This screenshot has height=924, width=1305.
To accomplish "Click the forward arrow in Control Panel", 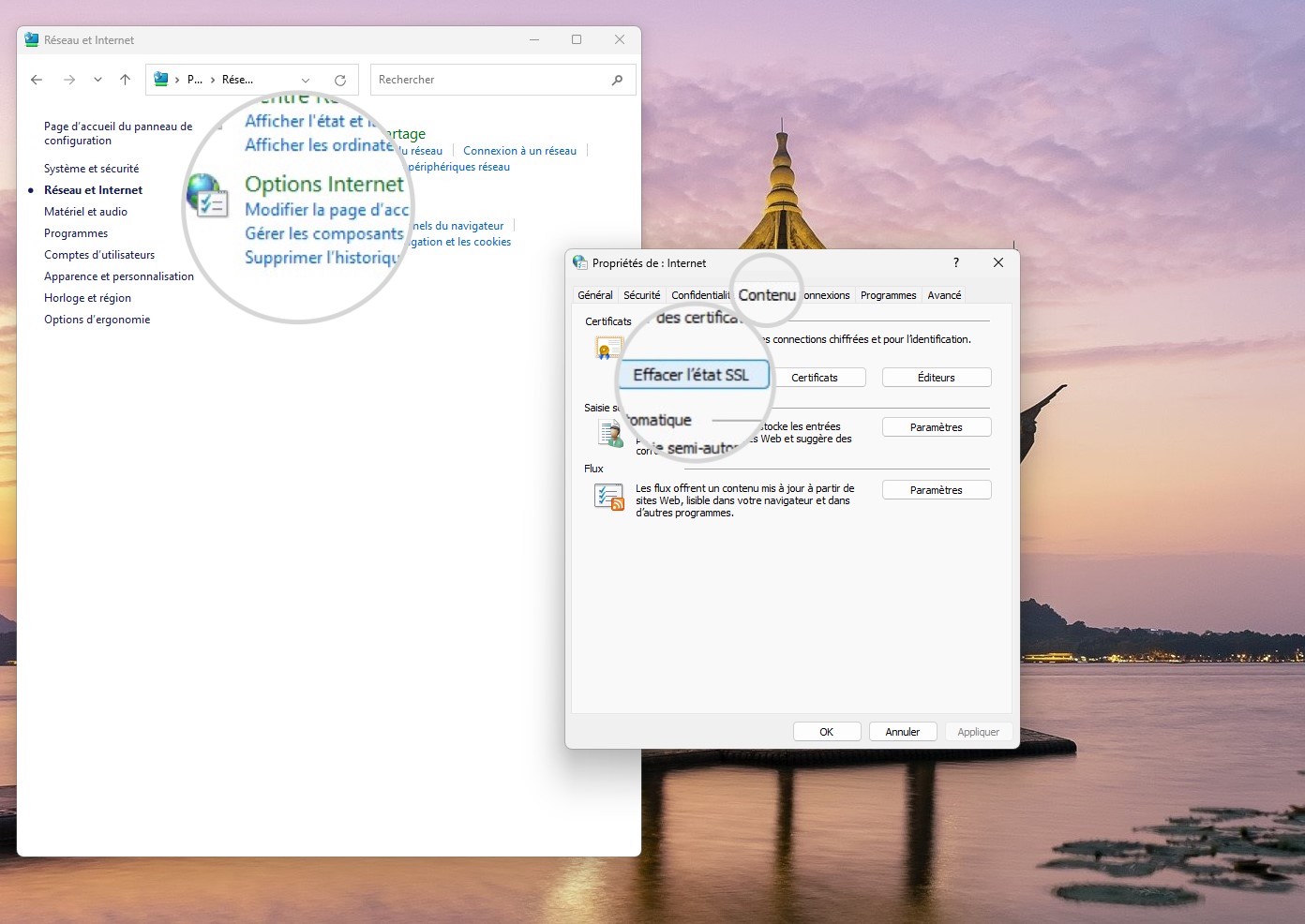I will coord(69,80).
